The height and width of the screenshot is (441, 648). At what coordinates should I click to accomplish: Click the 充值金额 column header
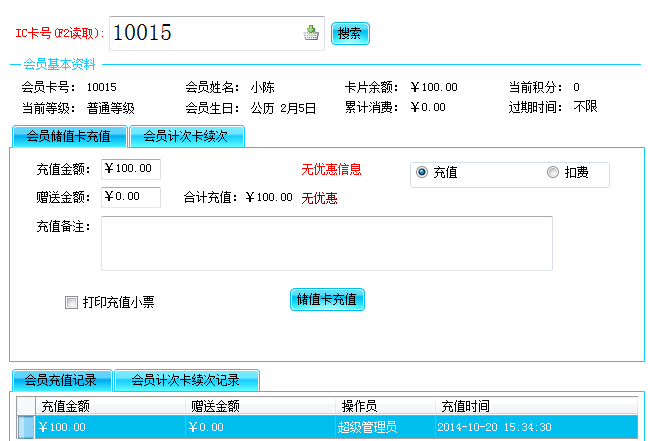(x=110, y=406)
